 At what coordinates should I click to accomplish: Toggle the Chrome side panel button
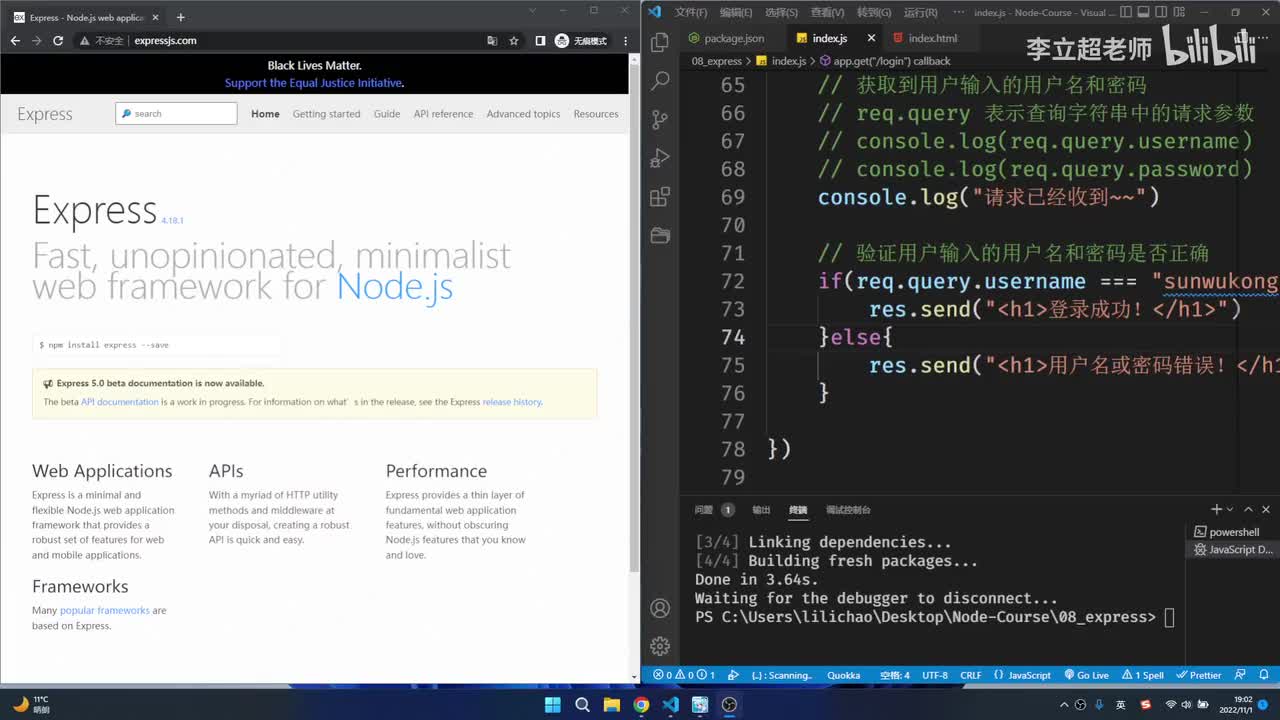coord(540,41)
